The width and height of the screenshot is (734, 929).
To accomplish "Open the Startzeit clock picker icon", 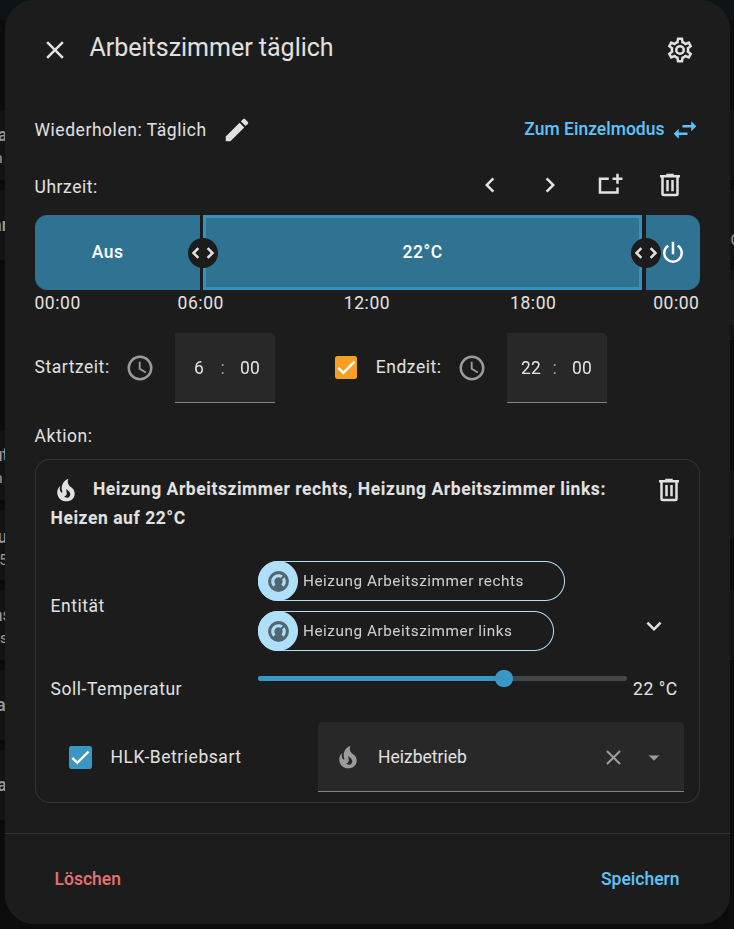I will 141,368.
